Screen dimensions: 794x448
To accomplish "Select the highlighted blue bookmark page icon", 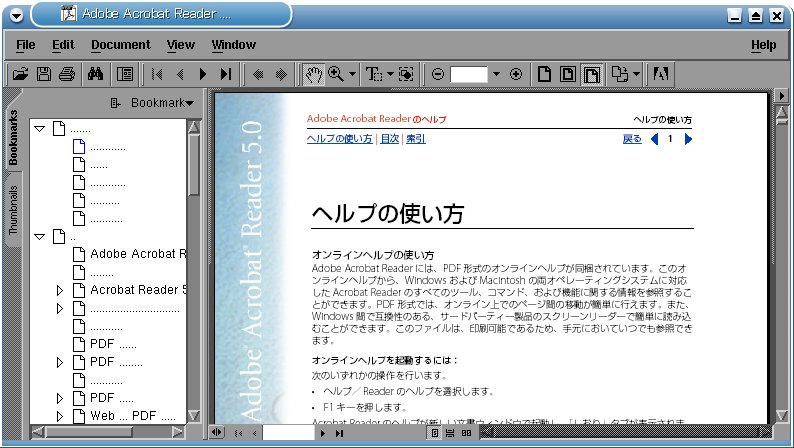I will click(x=79, y=146).
